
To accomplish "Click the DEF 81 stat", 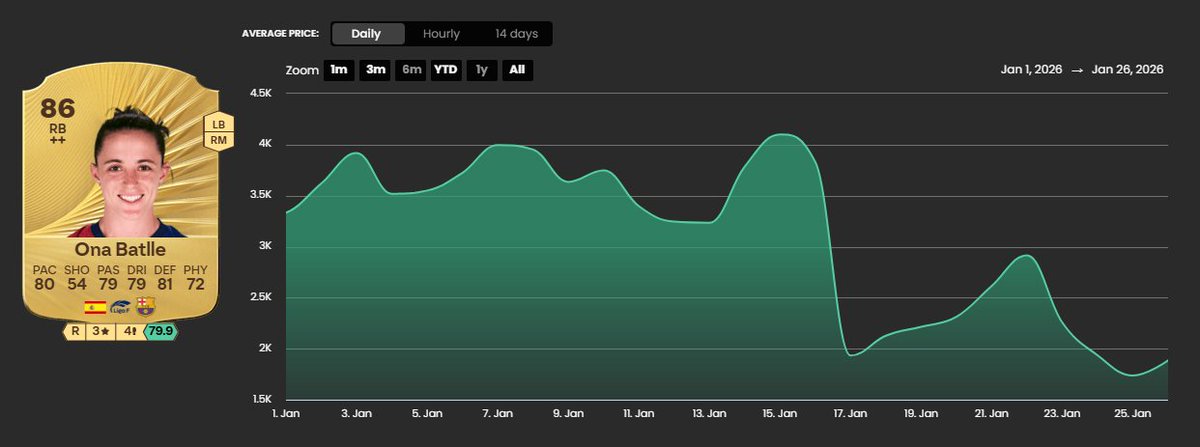I will coord(164,278).
